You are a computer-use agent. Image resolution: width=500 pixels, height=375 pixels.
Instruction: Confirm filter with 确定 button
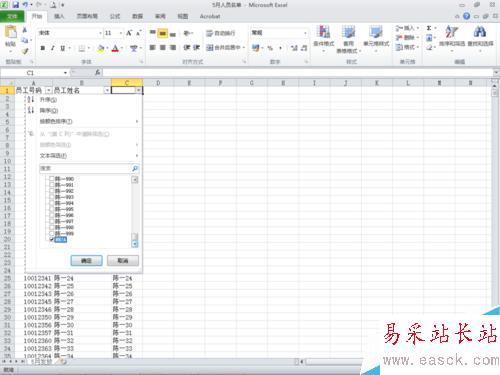(x=86, y=261)
